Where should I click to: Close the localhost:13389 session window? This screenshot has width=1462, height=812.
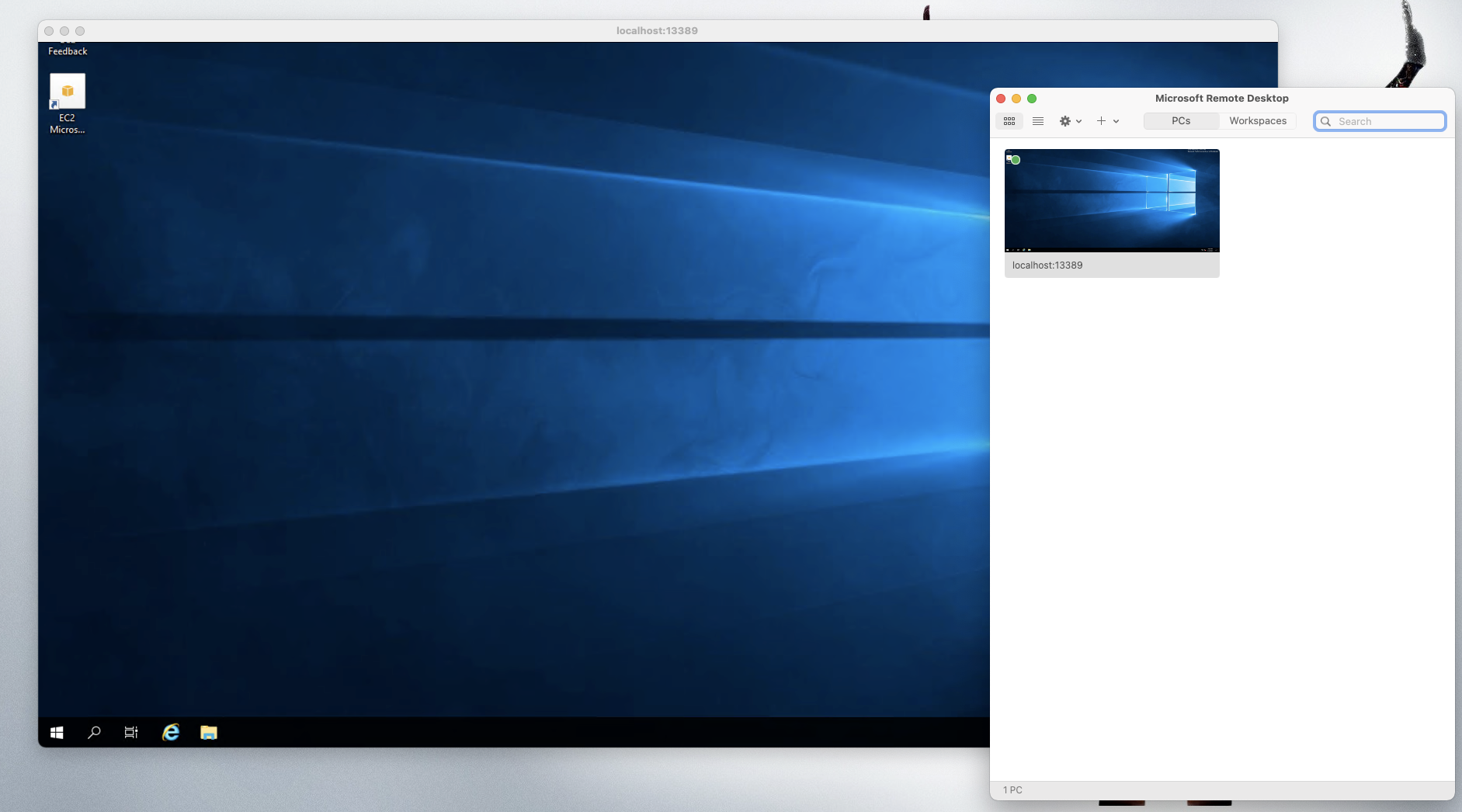(x=49, y=31)
